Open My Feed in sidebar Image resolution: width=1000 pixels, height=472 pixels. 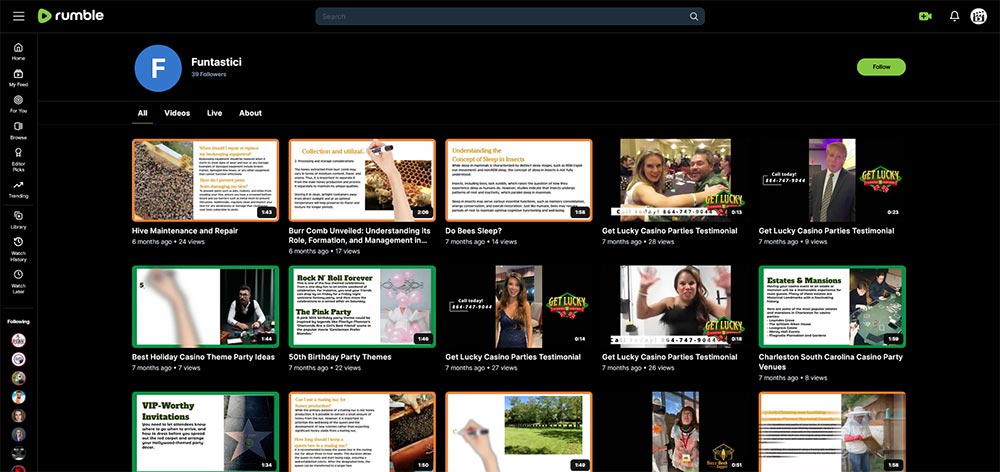tap(18, 78)
